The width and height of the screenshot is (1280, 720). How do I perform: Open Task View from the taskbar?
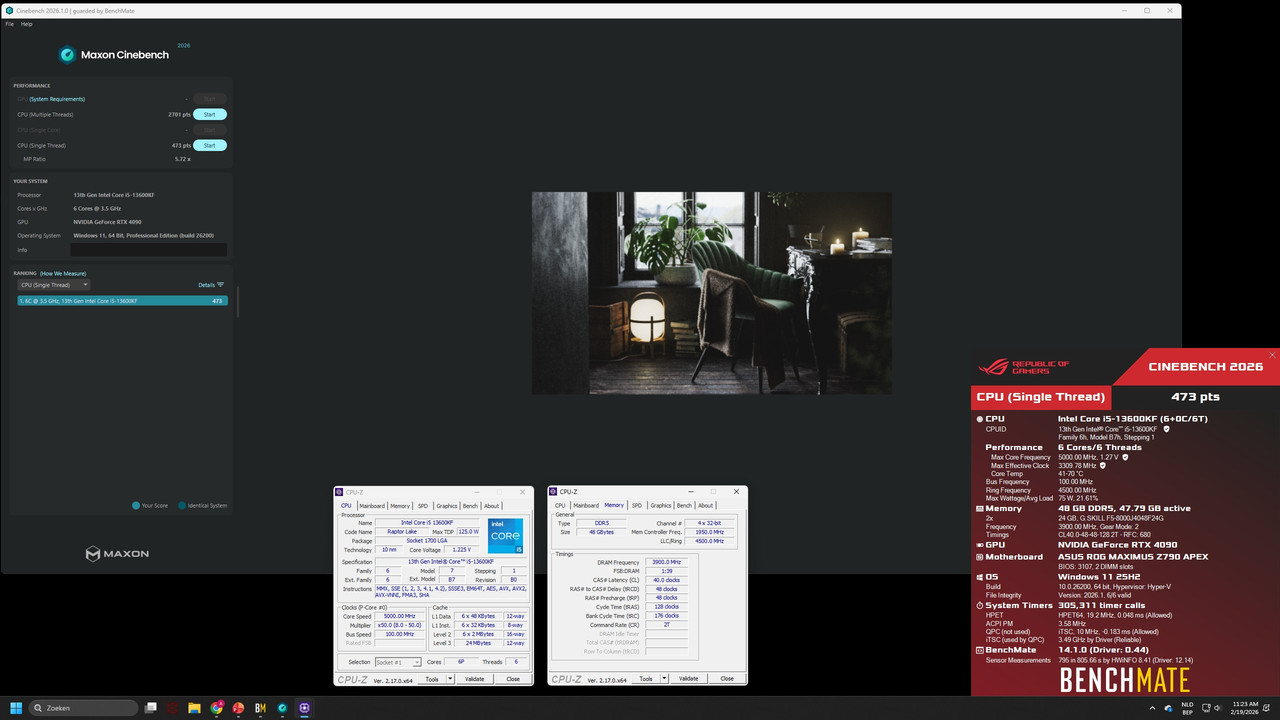point(151,708)
